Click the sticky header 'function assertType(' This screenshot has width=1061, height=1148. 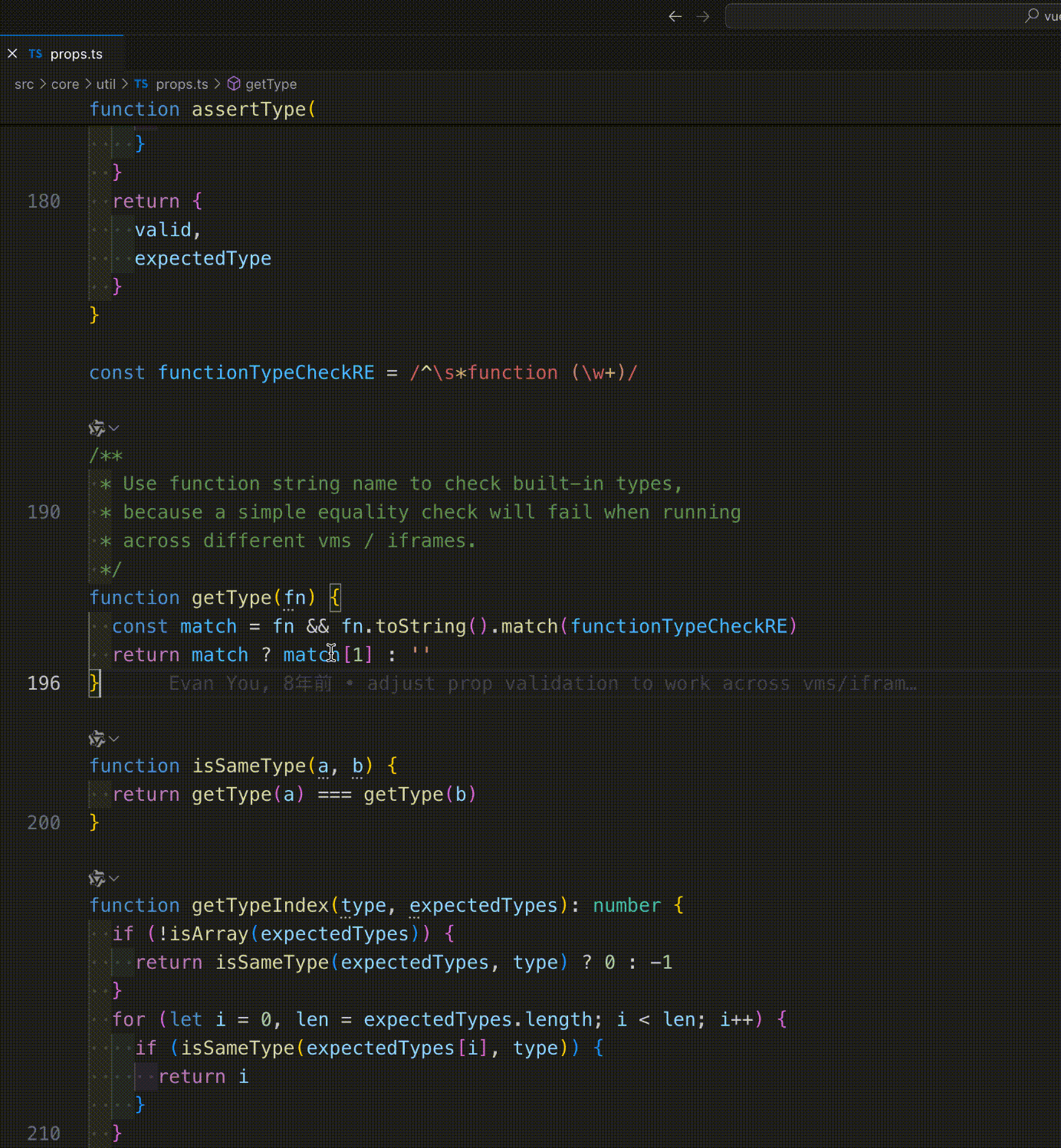[x=202, y=110]
